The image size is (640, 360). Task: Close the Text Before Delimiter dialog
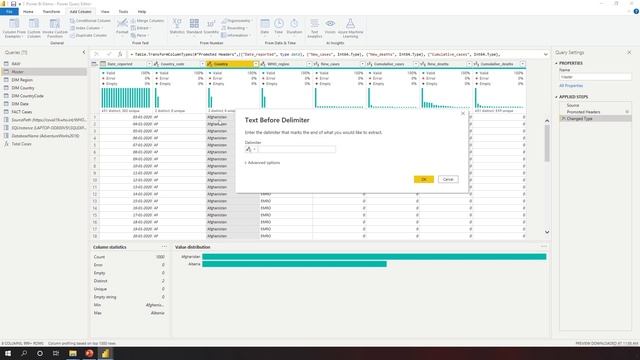[462, 113]
